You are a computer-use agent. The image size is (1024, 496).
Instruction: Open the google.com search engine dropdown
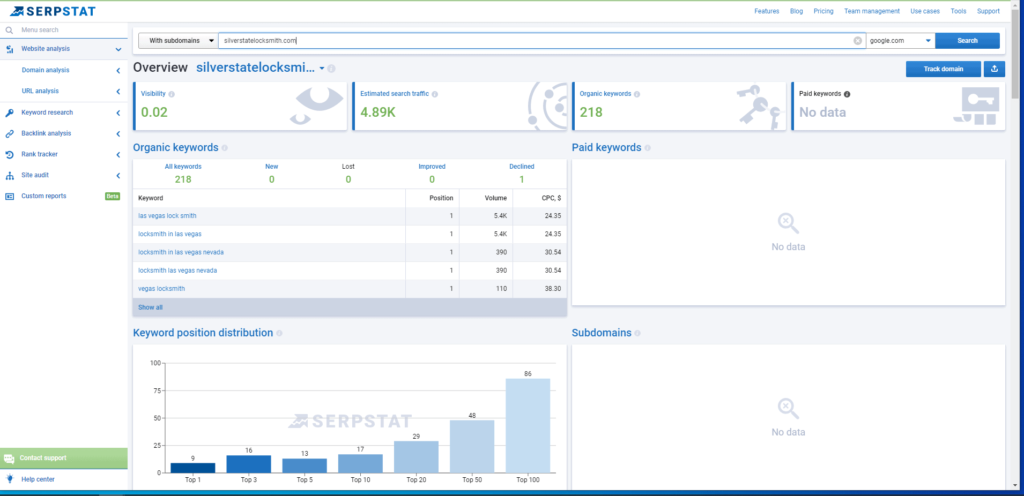click(899, 41)
